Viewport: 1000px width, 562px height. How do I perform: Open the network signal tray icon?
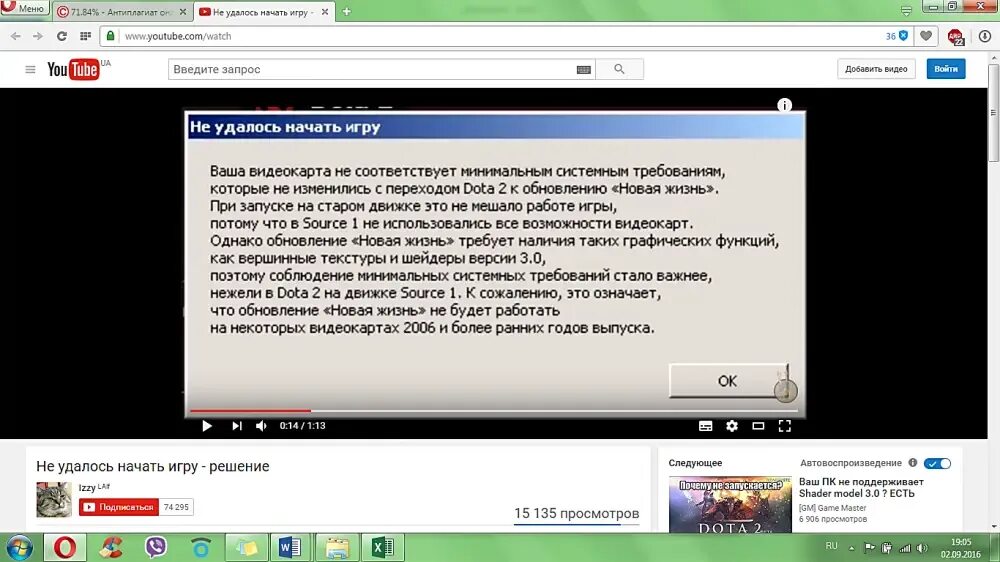tap(904, 548)
